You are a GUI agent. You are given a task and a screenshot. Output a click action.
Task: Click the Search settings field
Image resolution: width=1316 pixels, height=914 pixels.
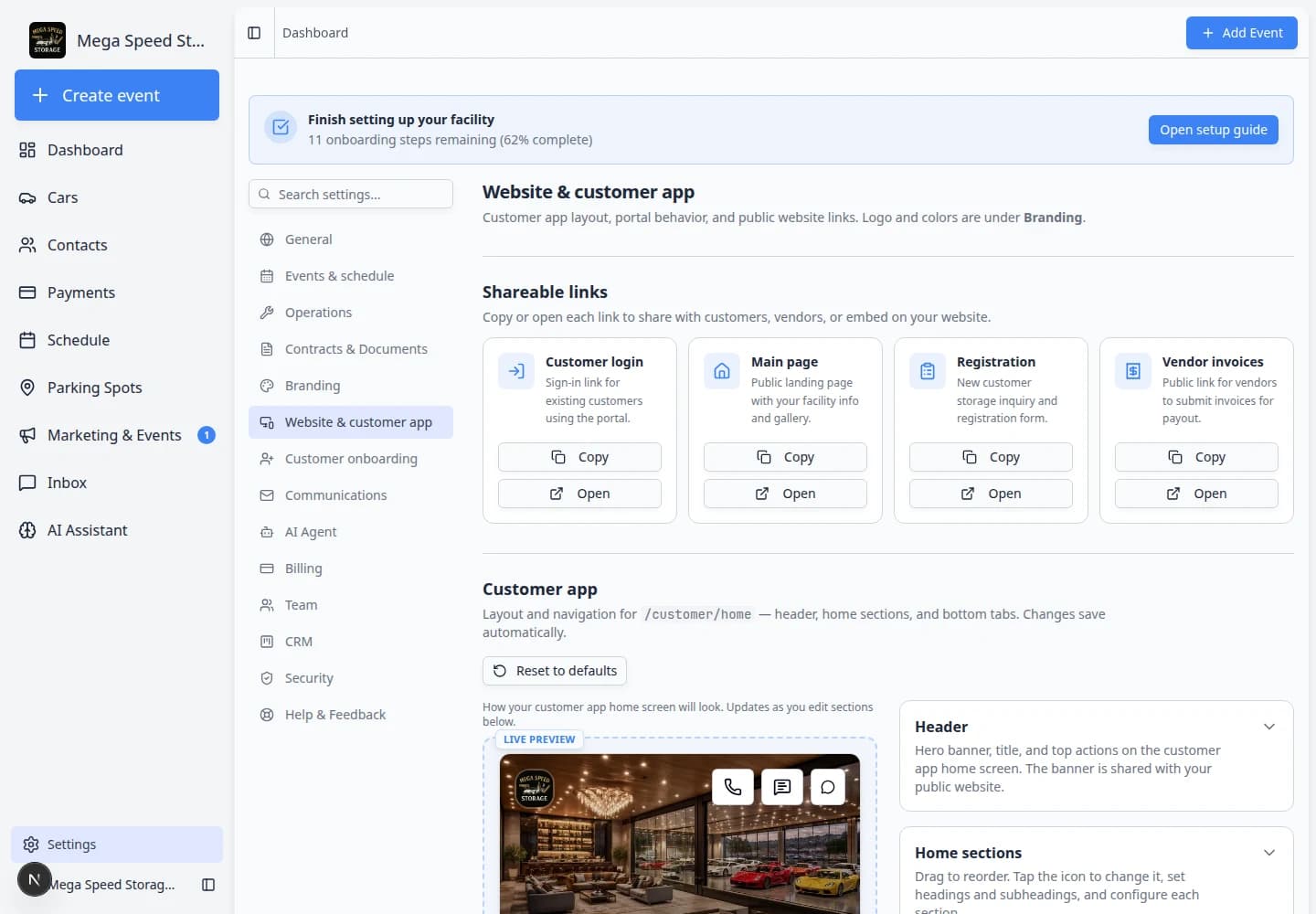pyautogui.click(x=351, y=194)
